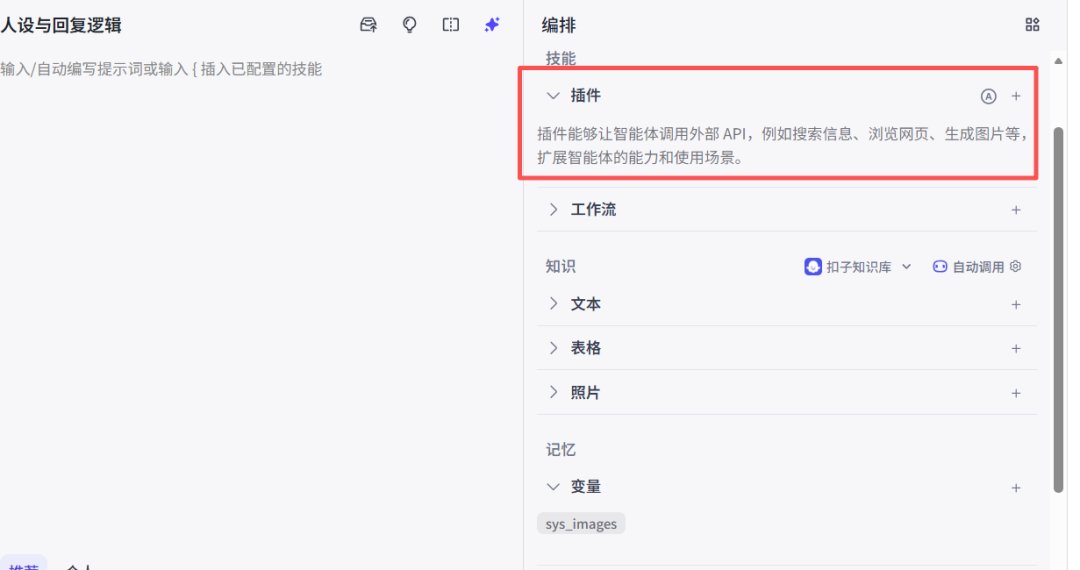Click the 技能 section label
Viewport: 1080px width, 570px height.
[x=561, y=59]
